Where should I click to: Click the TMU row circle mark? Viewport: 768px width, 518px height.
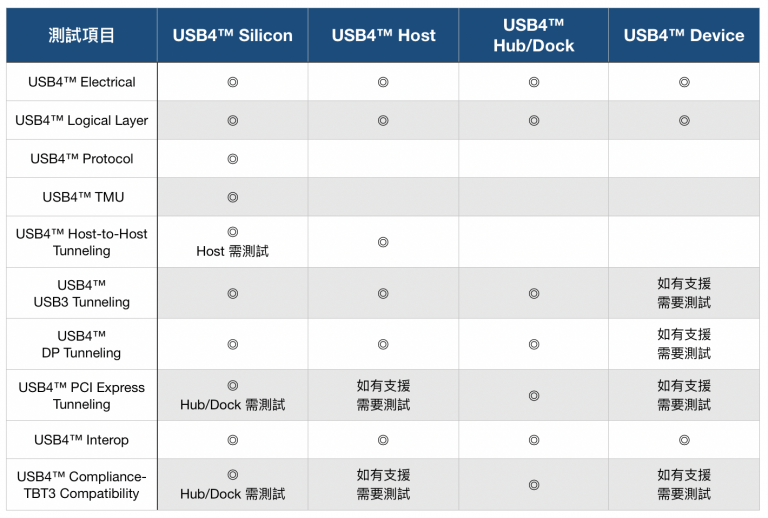tap(232, 197)
